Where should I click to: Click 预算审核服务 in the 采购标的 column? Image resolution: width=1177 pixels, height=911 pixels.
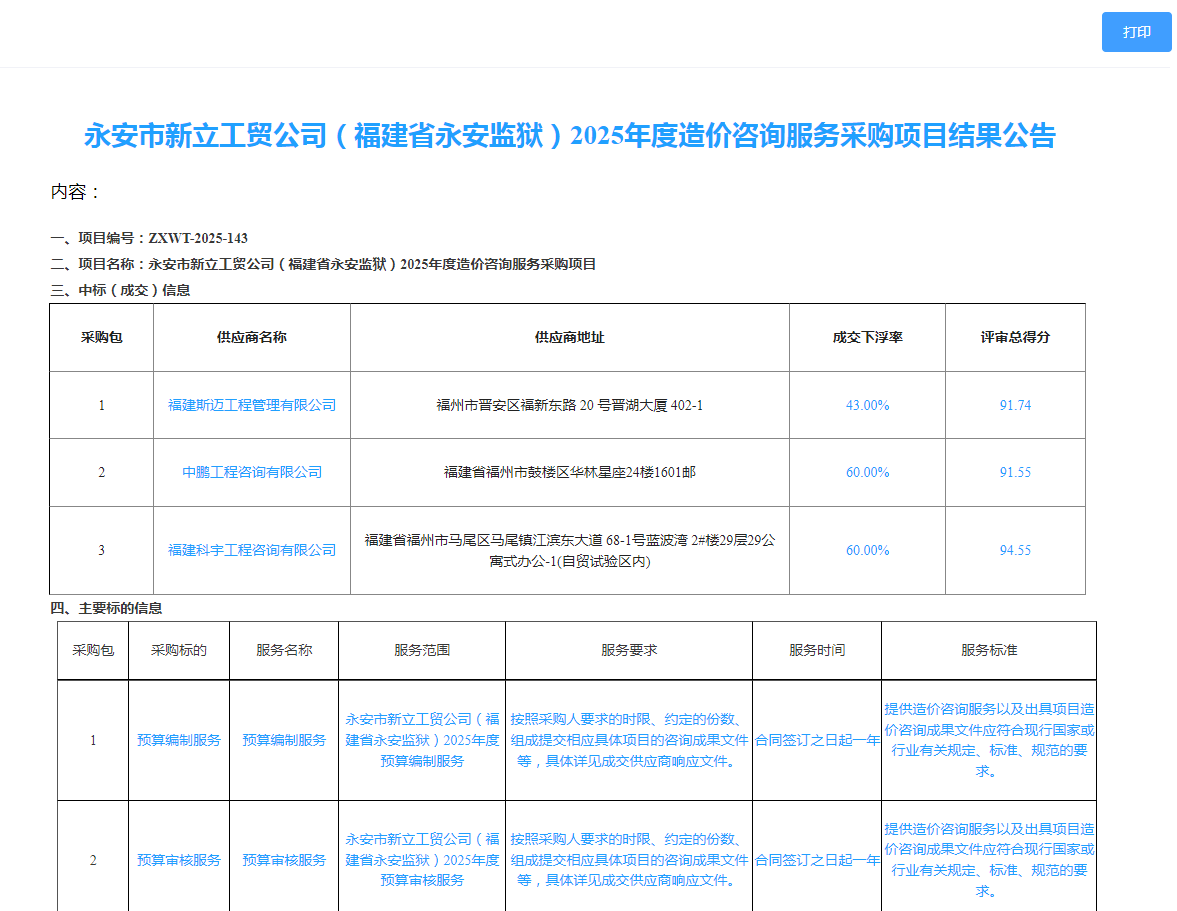click(179, 861)
